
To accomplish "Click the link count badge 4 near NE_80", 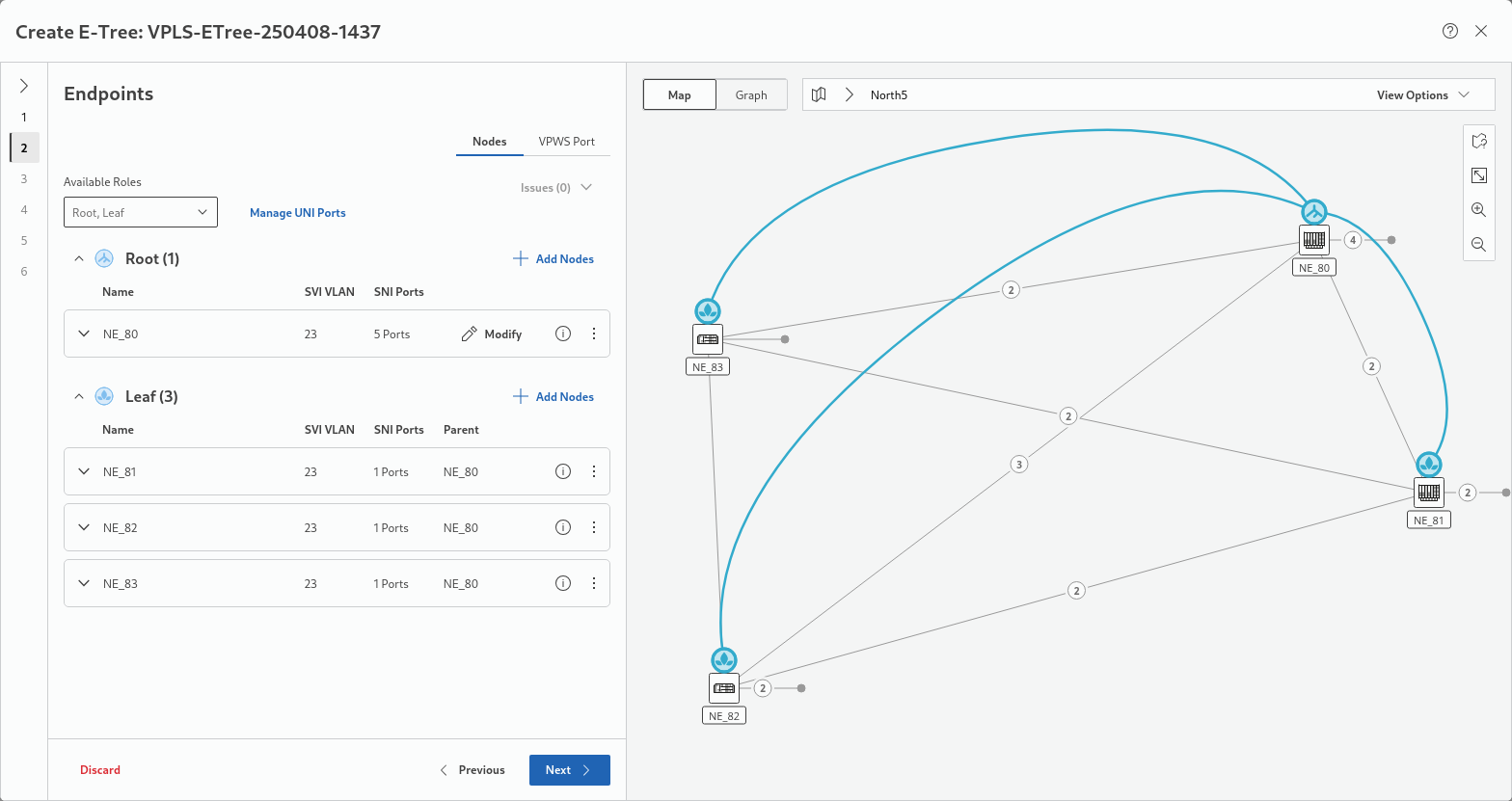I will (1353, 239).
